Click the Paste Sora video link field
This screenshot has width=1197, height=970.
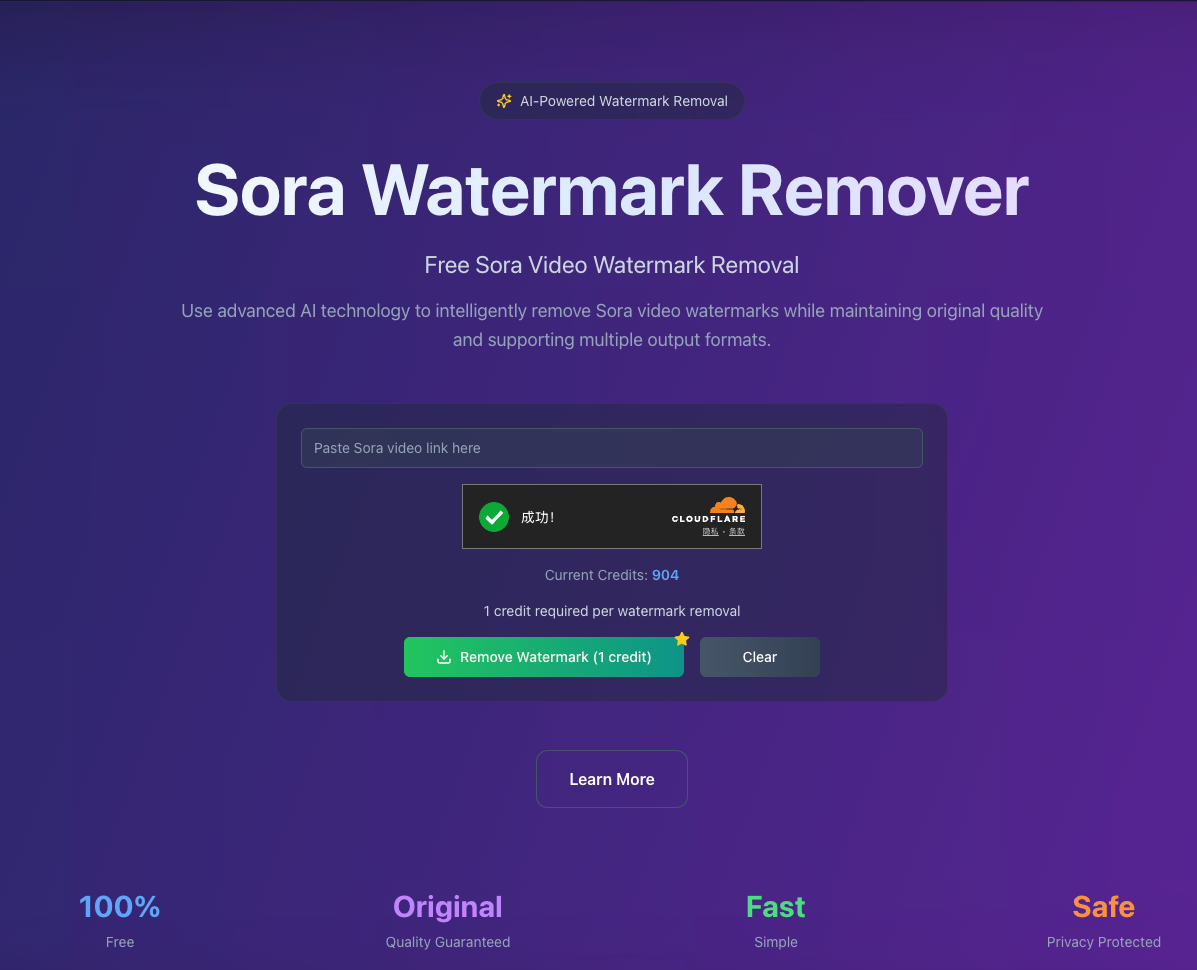pyautogui.click(x=611, y=448)
